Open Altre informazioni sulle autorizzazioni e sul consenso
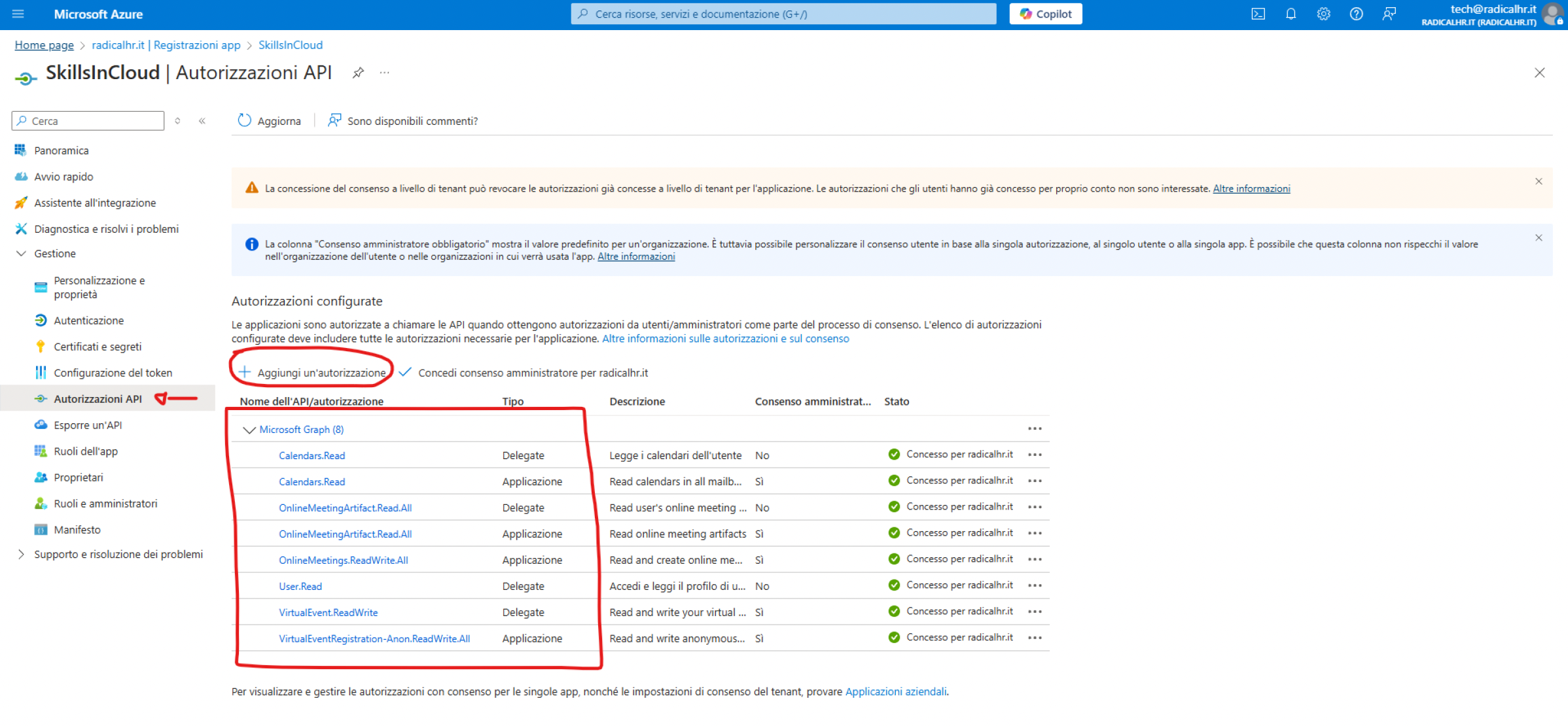The height and width of the screenshot is (726, 1568). click(725, 339)
